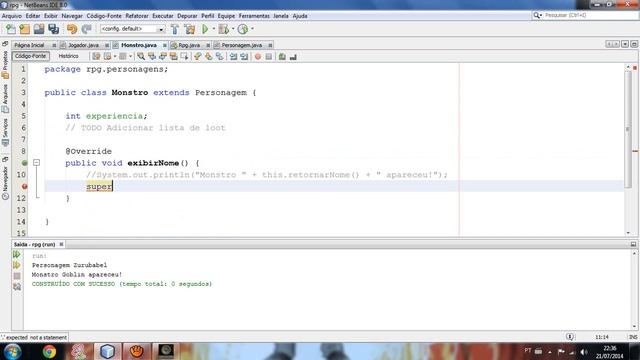The image size is (640, 360).
Task: Click the Save All toolbar icon
Action: click(x=53, y=29)
